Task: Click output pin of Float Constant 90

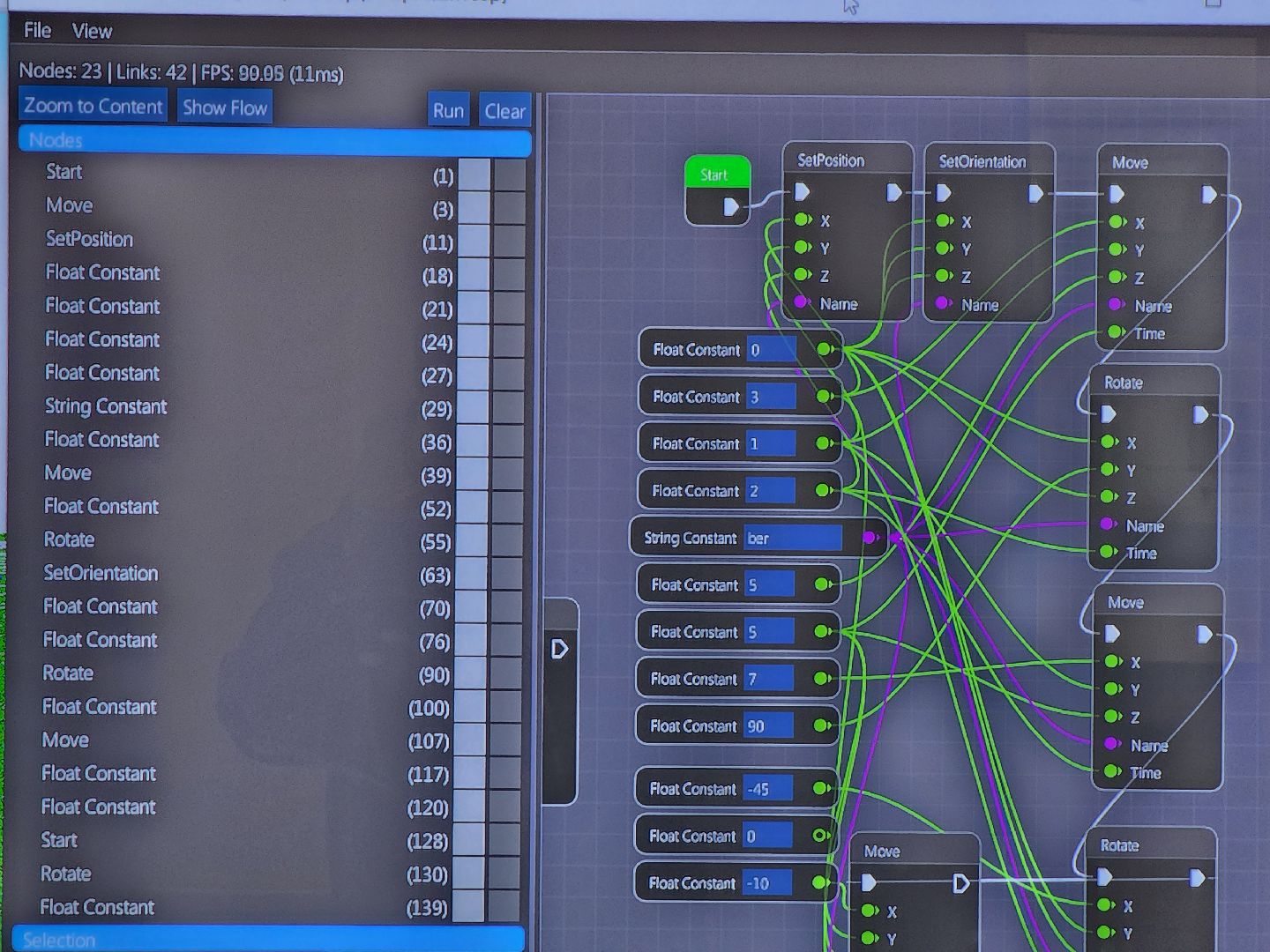Action: [821, 725]
